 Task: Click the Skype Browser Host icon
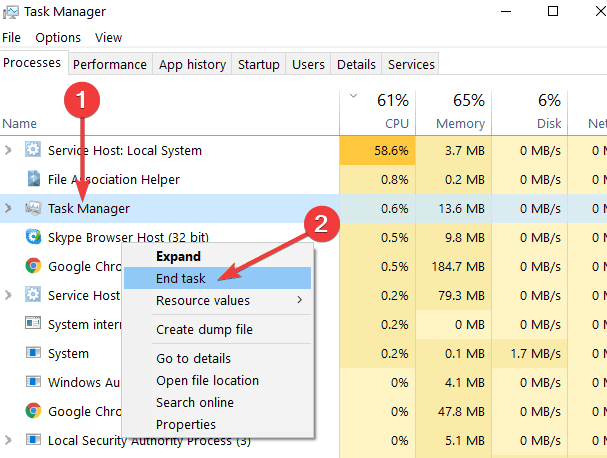[x=33, y=237]
